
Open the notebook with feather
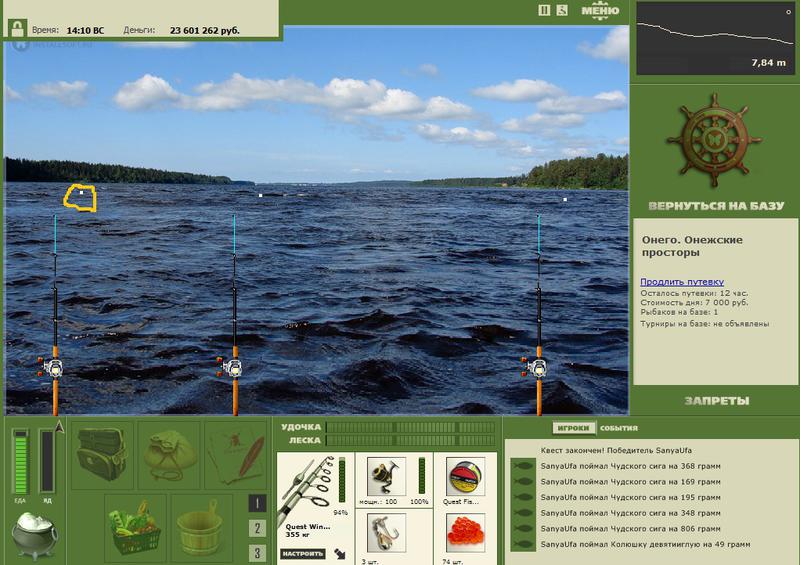[x=236, y=455]
